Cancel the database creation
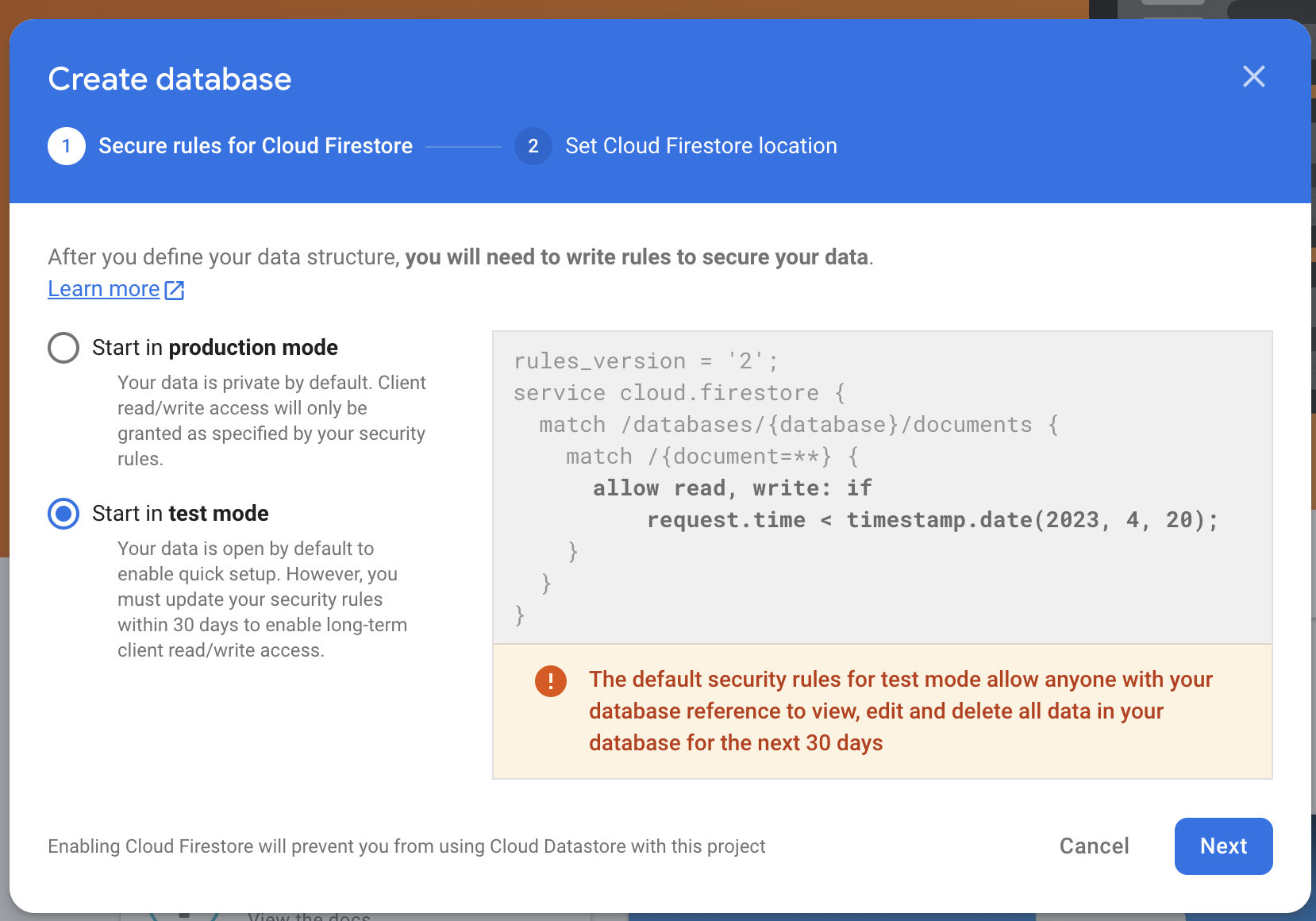Image resolution: width=1316 pixels, height=921 pixels. 1094,846
